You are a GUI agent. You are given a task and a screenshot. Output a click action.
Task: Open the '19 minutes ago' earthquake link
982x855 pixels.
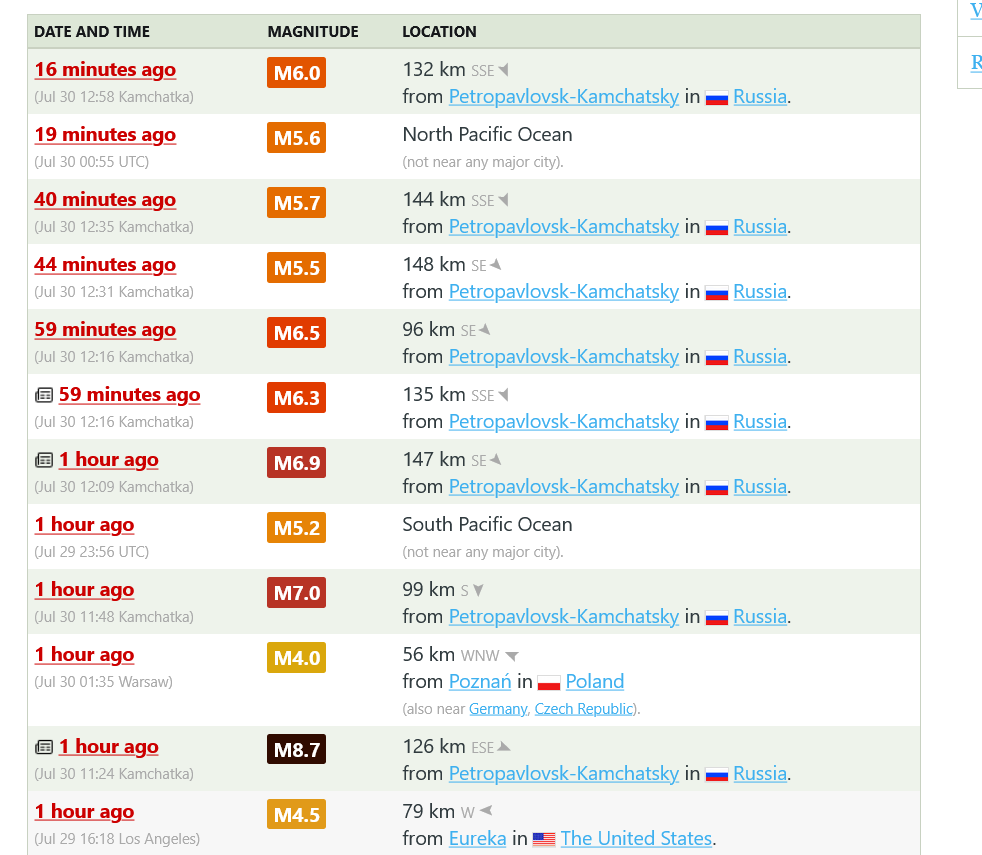coord(105,135)
